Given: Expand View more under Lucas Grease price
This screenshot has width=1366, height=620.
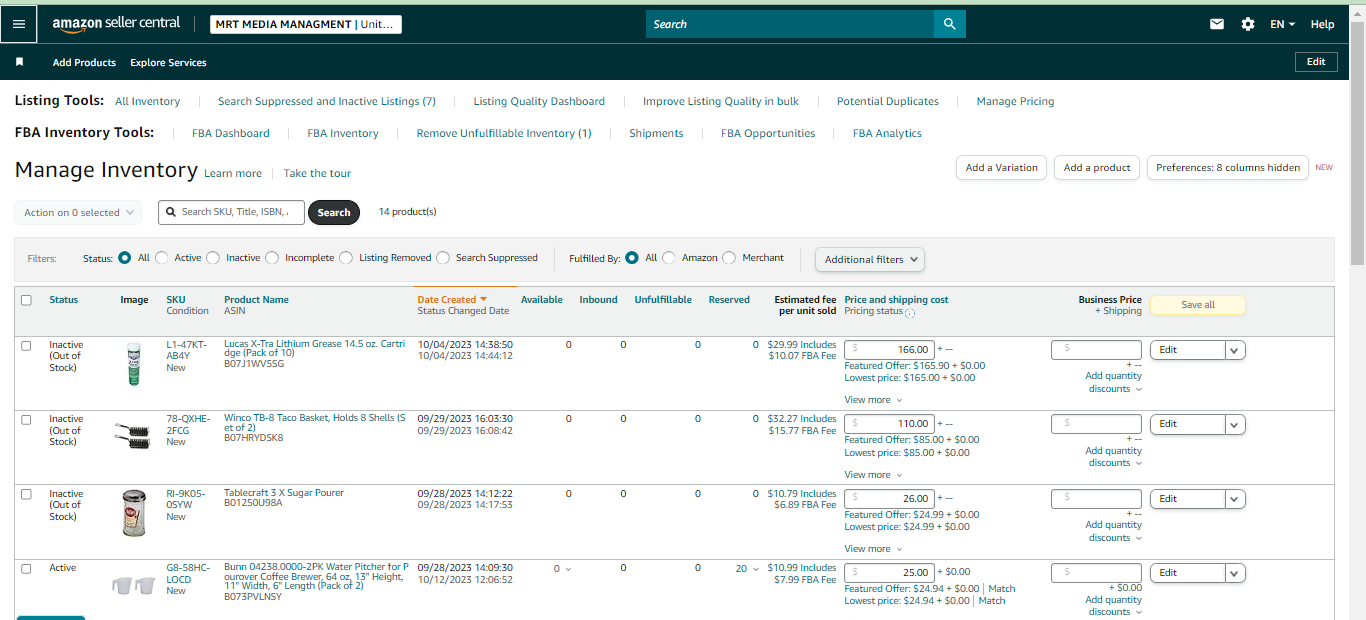Looking at the screenshot, I should coord(873,400).
